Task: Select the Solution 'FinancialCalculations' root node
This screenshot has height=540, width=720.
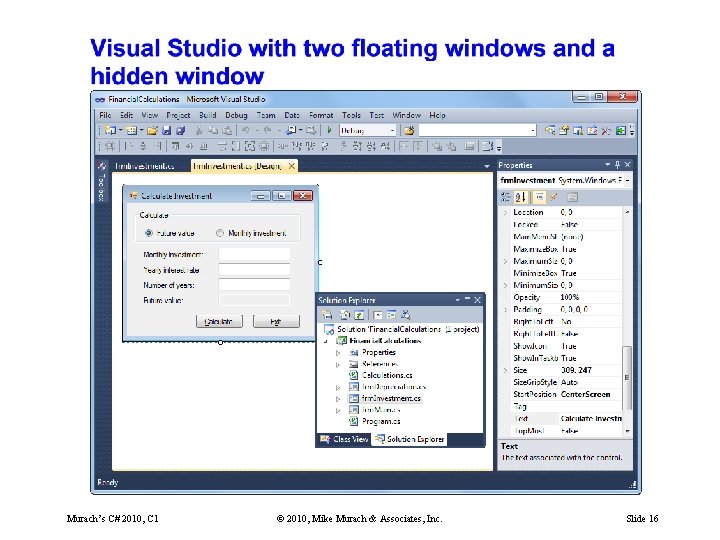Action: [408, 329]
